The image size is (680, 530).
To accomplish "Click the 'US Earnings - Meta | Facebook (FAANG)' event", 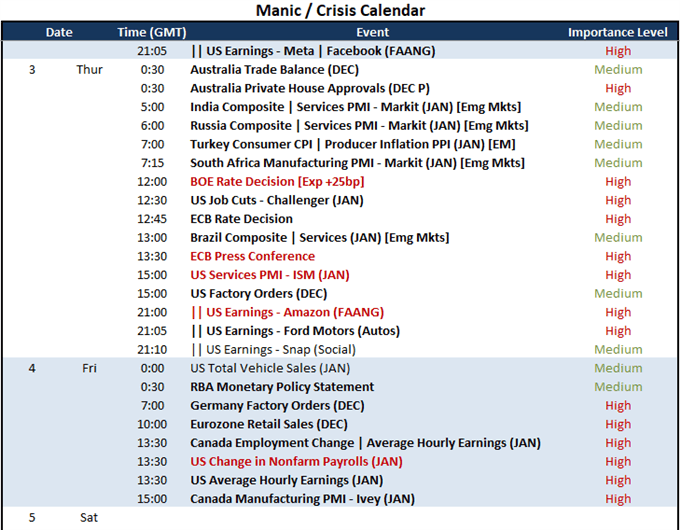I will click(x=313, y=51).
